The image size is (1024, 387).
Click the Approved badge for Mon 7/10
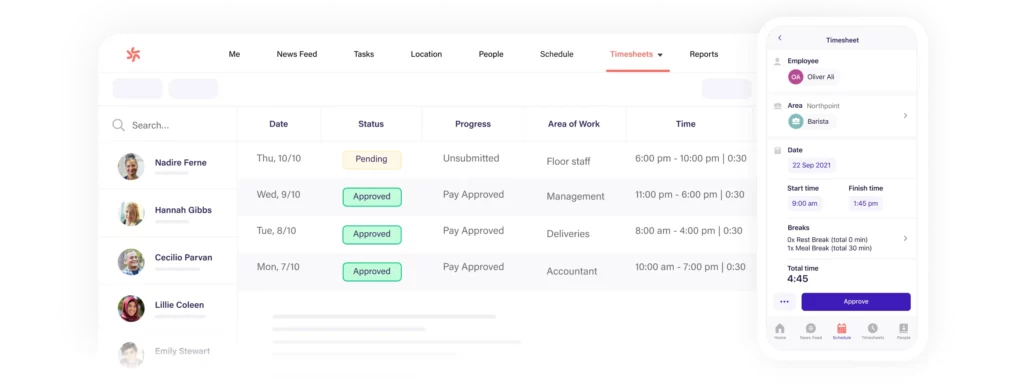tap(372, 271)
